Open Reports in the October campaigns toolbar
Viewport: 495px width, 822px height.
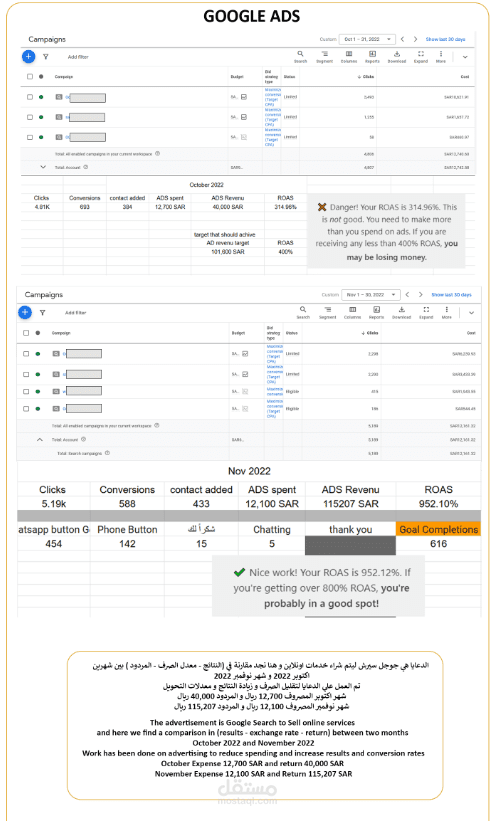coord(372,57)
